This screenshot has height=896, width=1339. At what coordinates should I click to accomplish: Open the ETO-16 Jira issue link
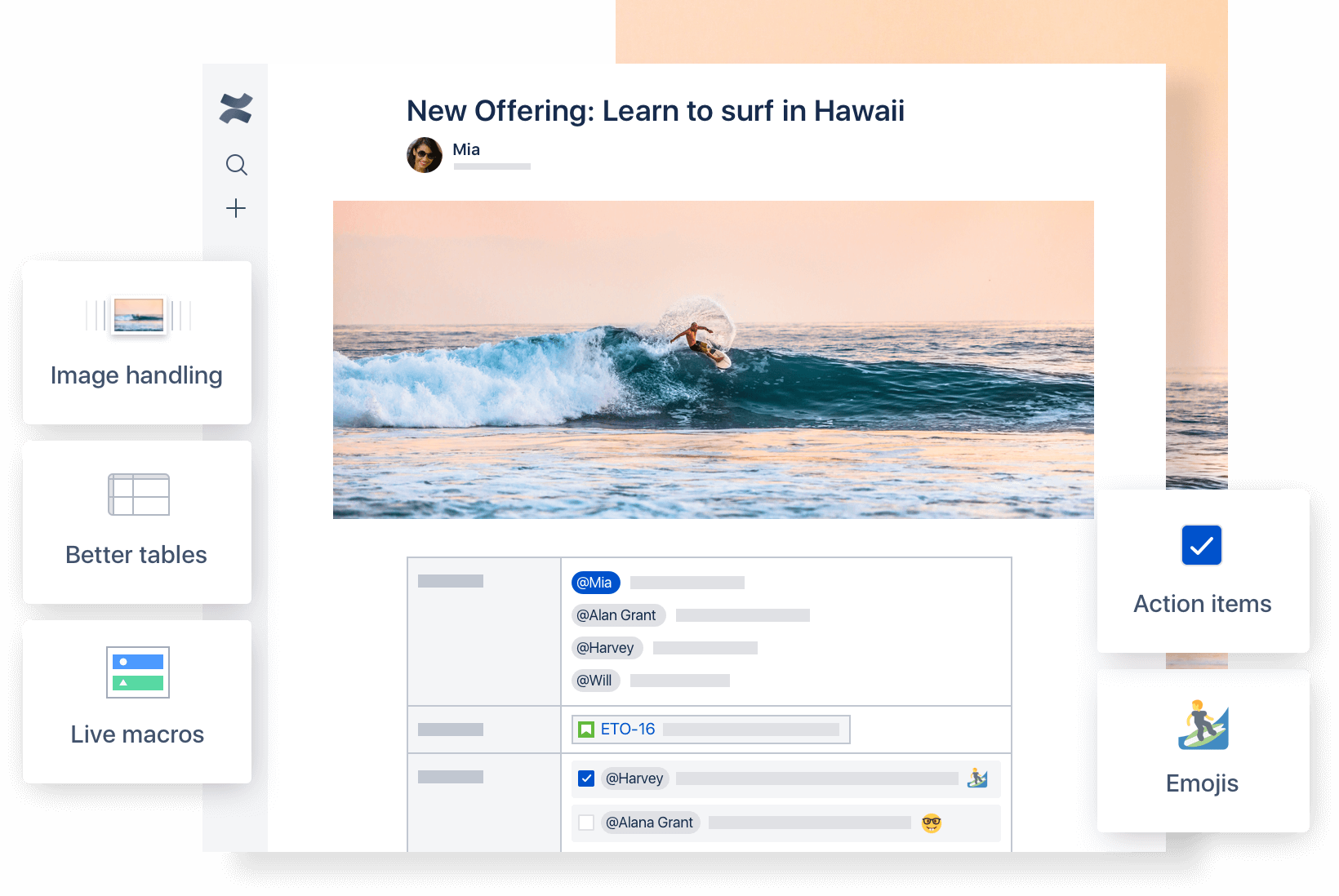coord(626,729)
